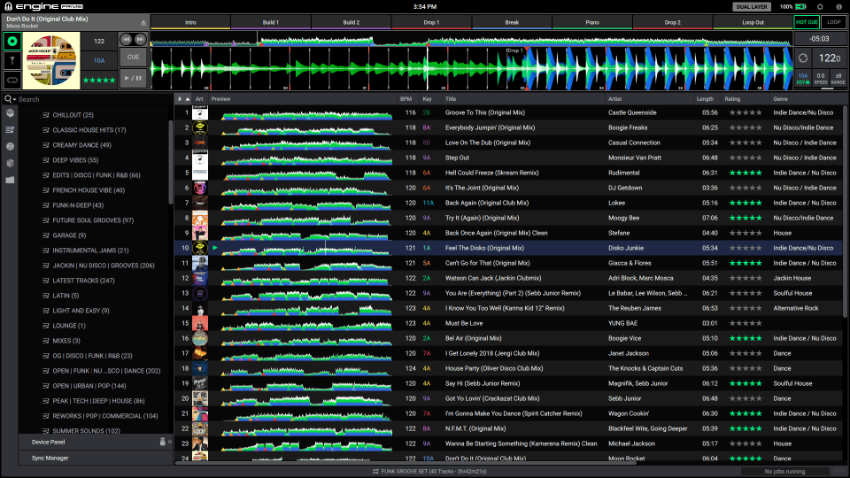Open the CHILLOUT (25) playlist
Viewport: 850px width, 478px height.
coord(73,115)
